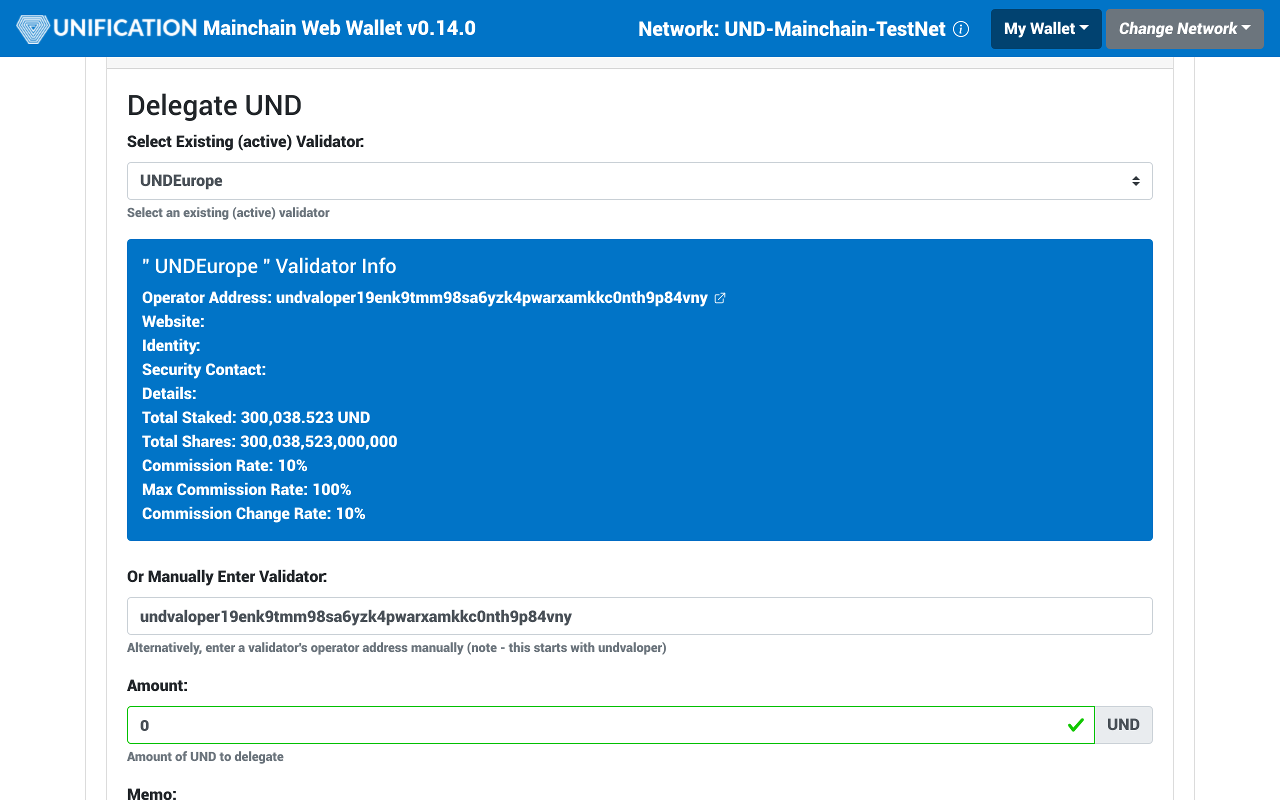Click the green checkmark in the Amount field
This screenshot has width=1280, height=800.
click(x=1076, y=724)
